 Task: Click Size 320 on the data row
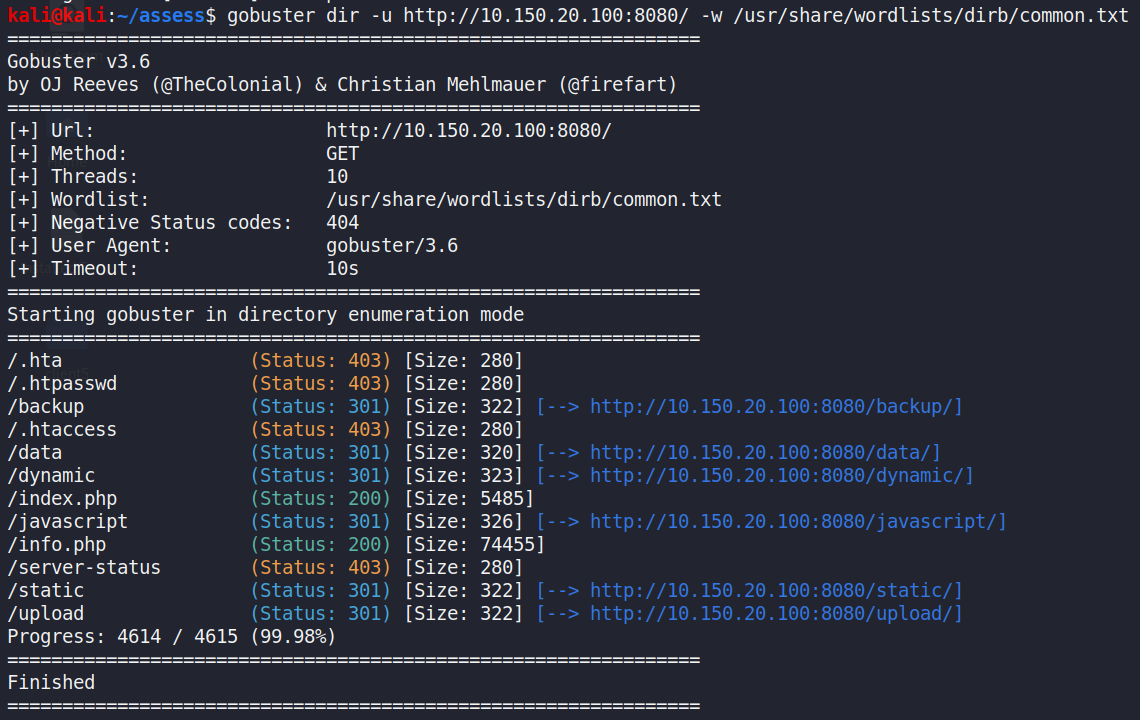(464, 452)
